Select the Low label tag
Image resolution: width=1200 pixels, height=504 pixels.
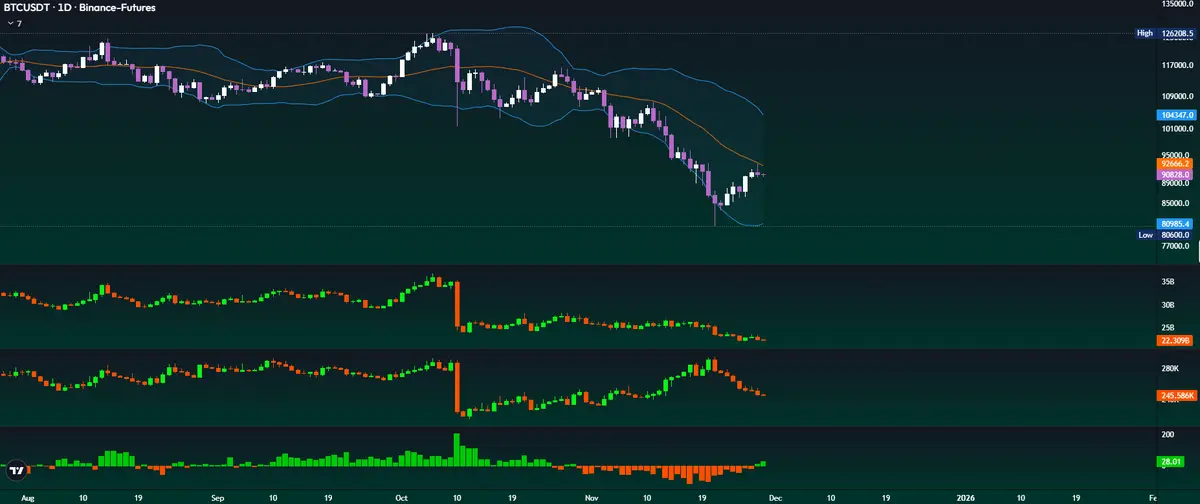1145,234
